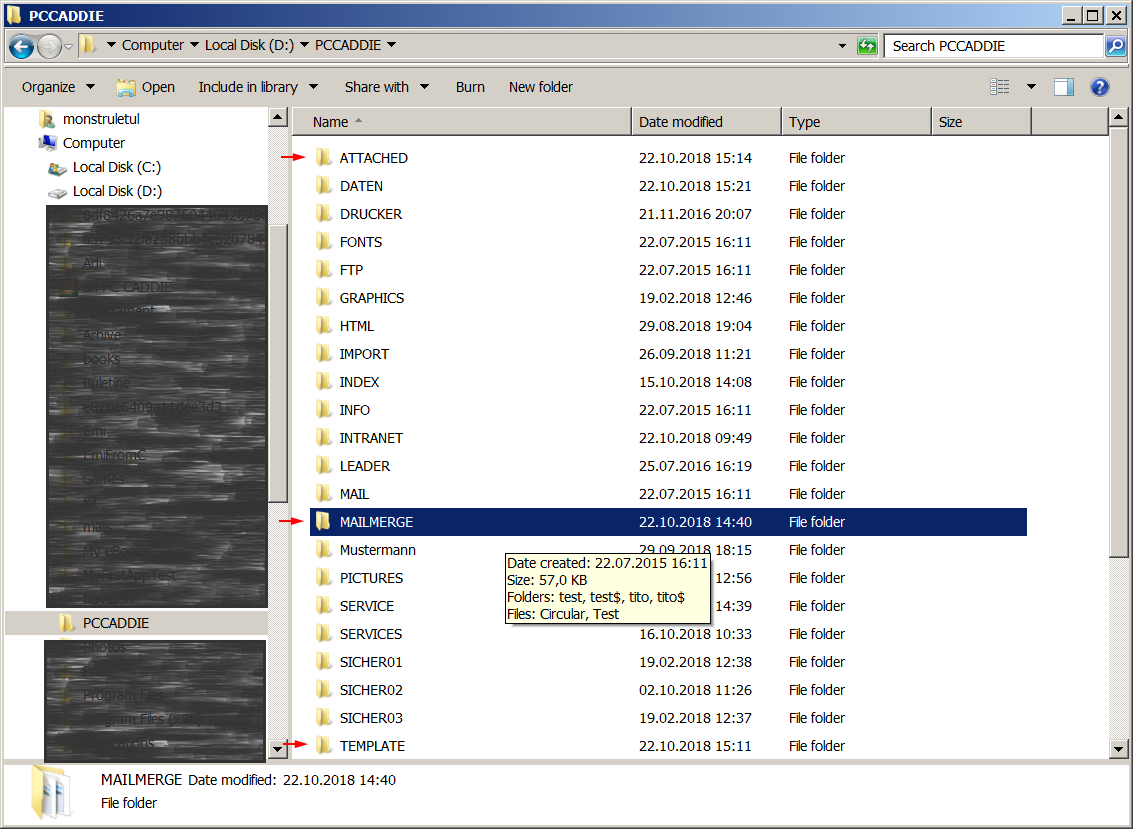
Task: Sort by the Type column header
Action: [x=804, y=122]
